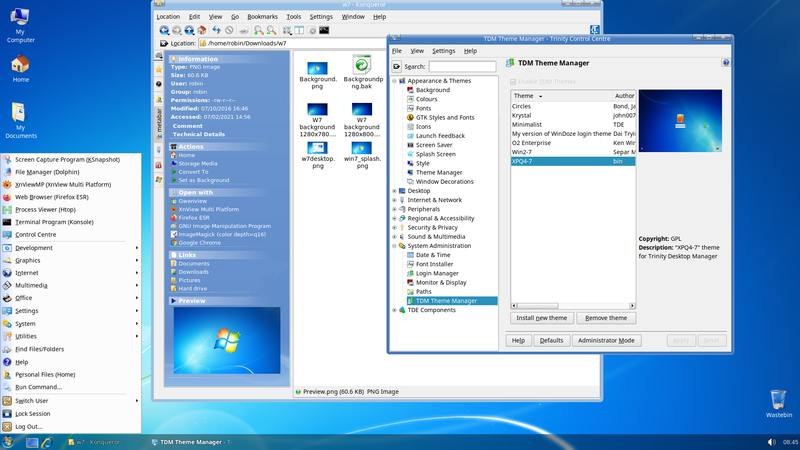Select the Win2-7 theme row

573,152
